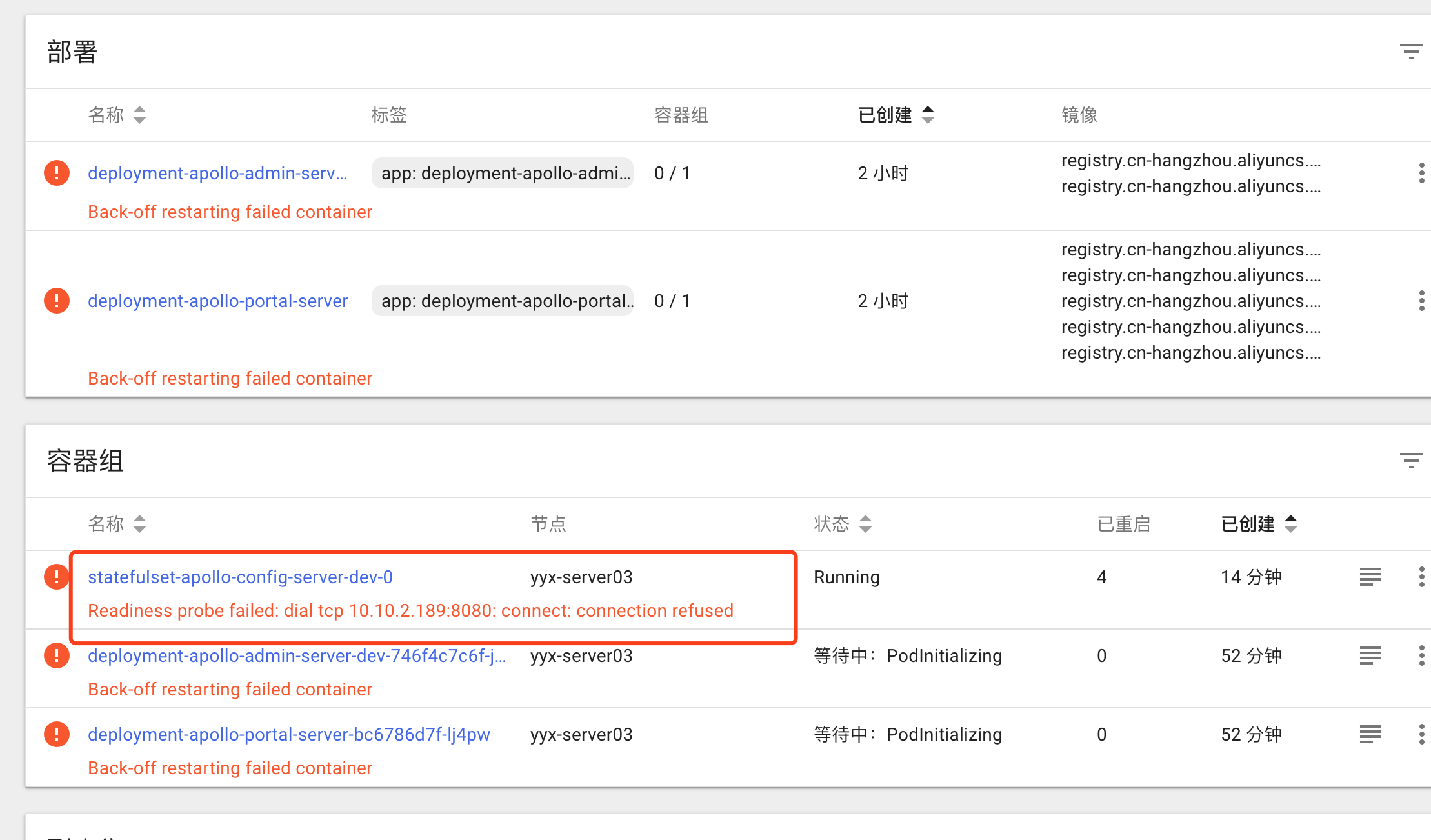The width and height of the screenshot is (1431, 840).
Task: Click the alert icon beside the portal-server pod
Action: pyautogui.click(x=56, y=734)
